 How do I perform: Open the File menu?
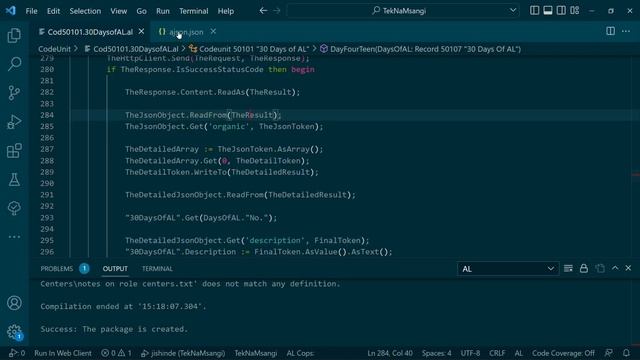click(x=31, y=11)
